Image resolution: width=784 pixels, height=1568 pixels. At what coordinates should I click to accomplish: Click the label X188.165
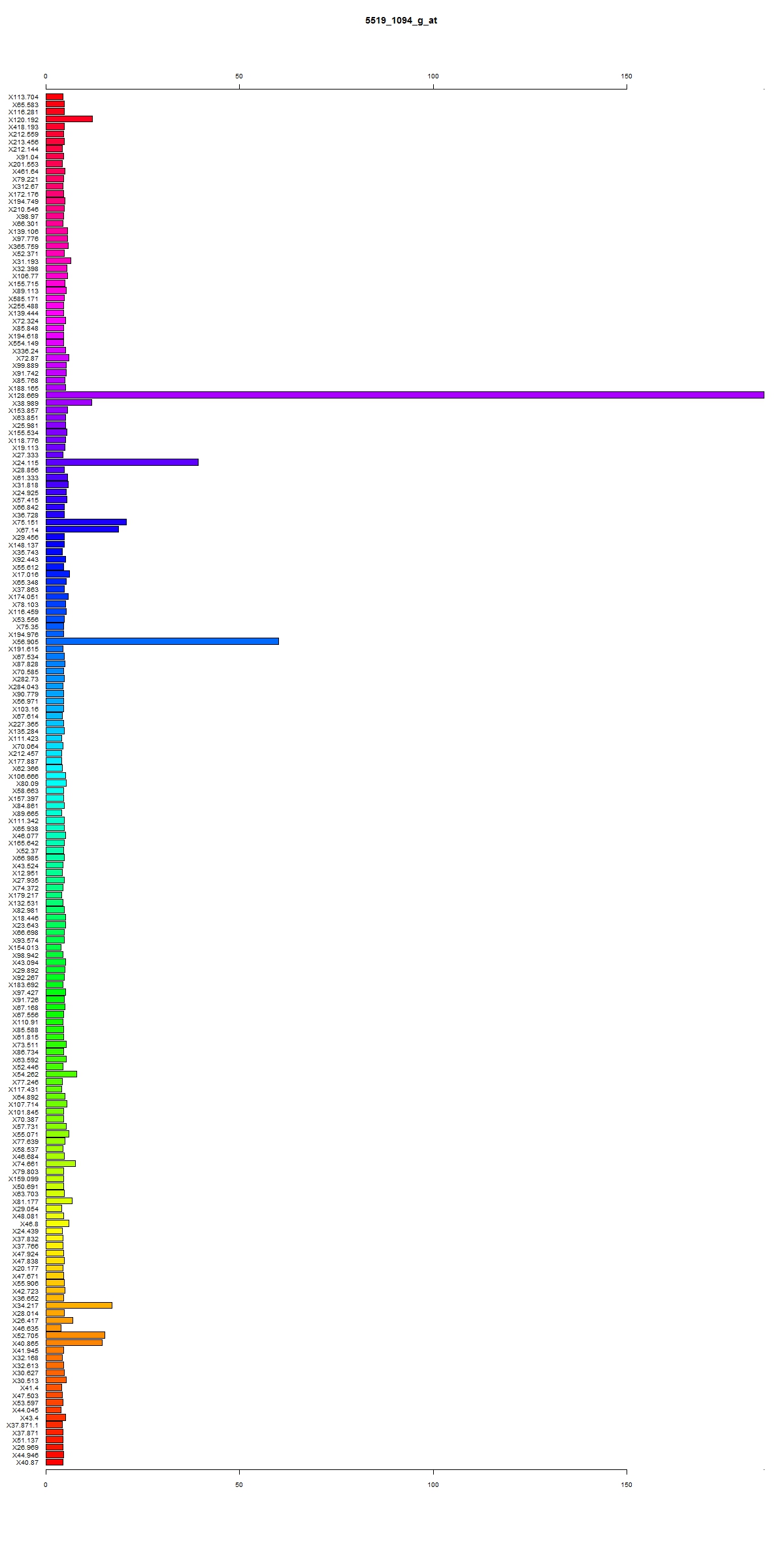click(x=24, y=388)
